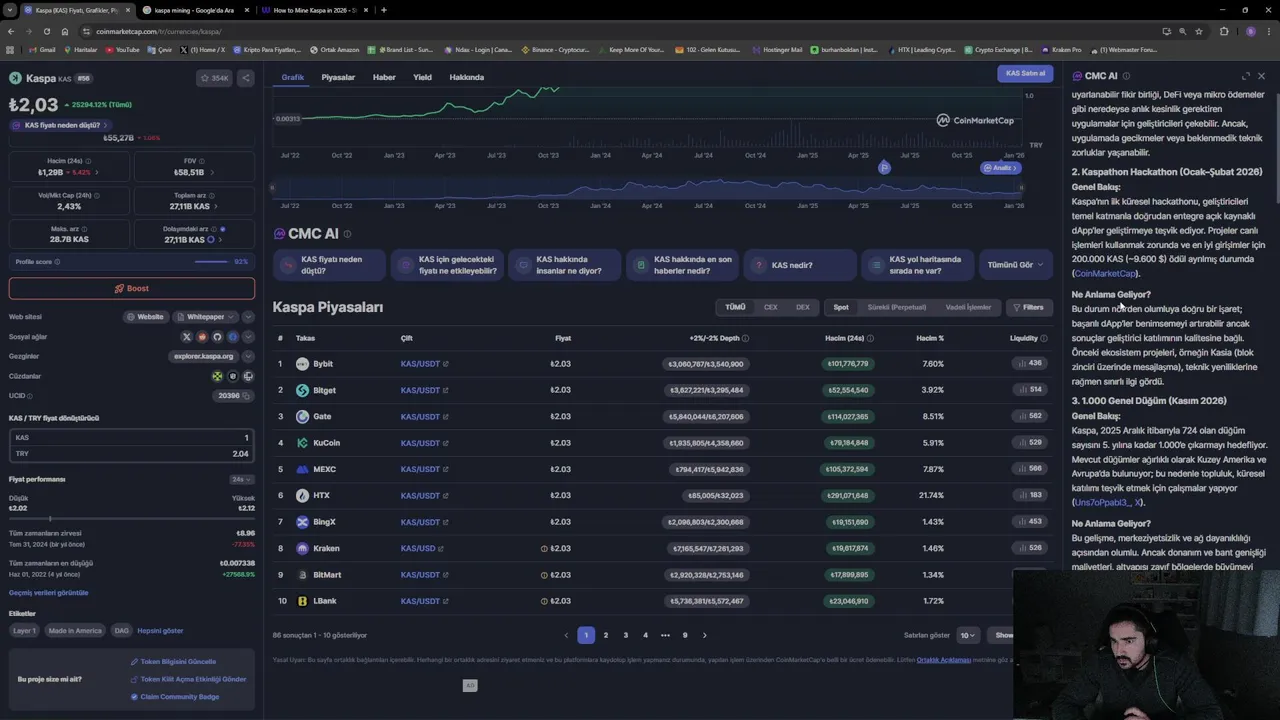Open Bybit liquidity score 436
This screenshot has width=1280, height=720.
coord(1029,364)
